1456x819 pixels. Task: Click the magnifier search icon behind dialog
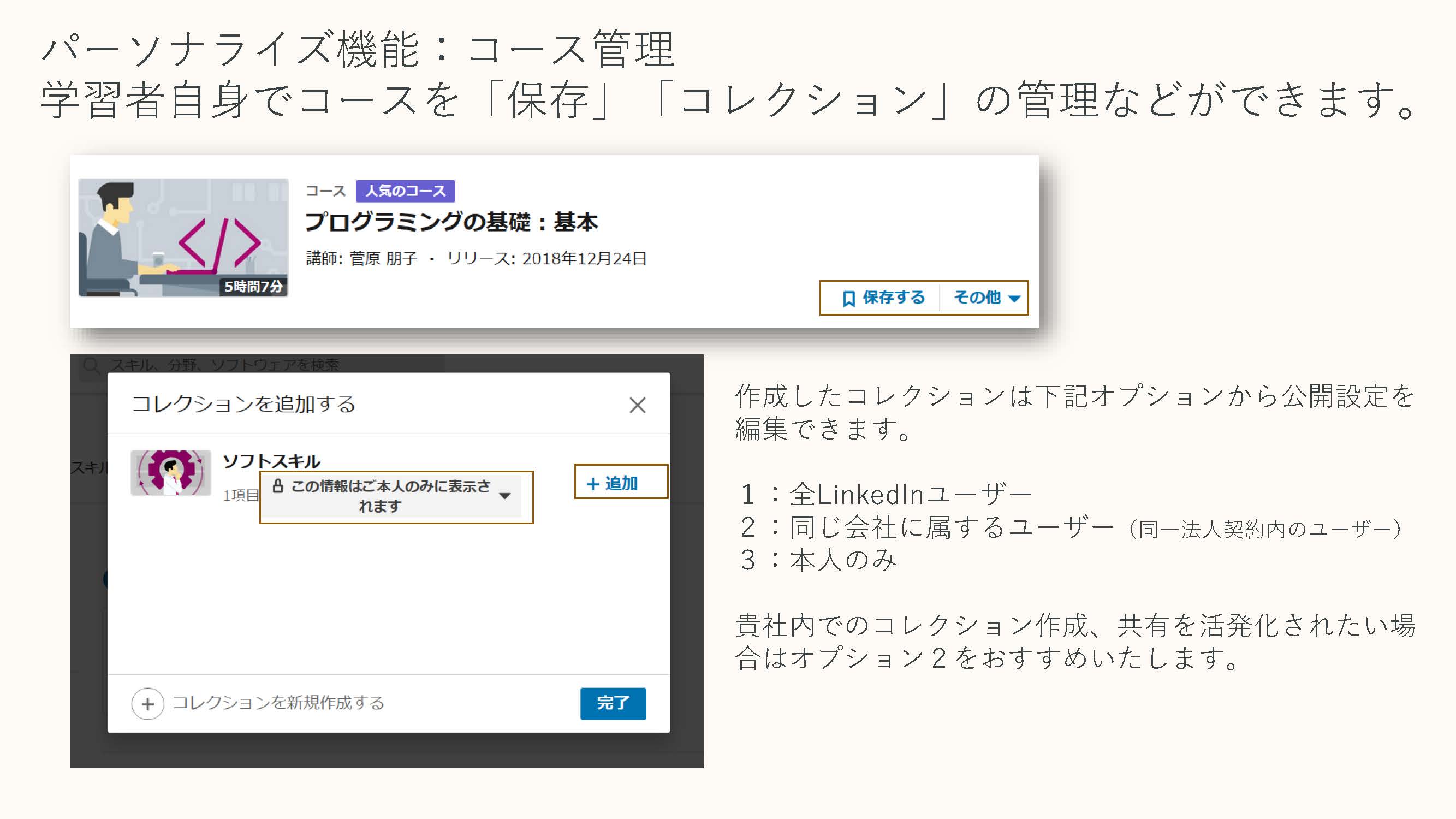(91, 366)
